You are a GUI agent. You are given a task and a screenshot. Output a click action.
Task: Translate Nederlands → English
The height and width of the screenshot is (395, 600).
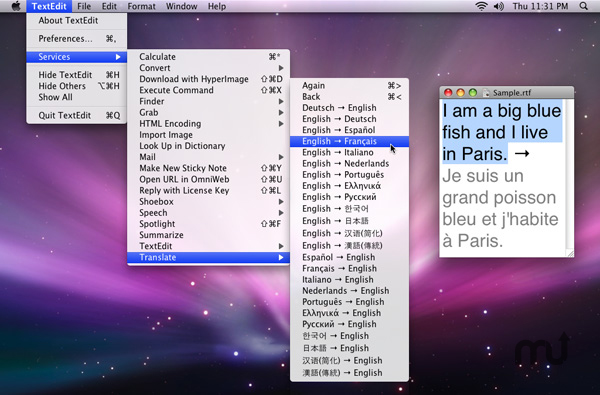[349, 291]
